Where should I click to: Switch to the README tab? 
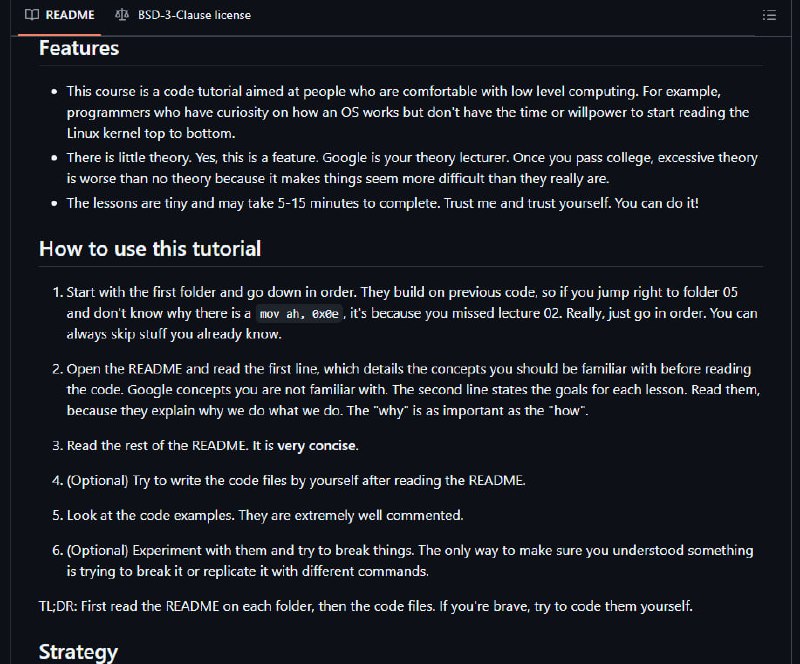[x=60, y=15]
